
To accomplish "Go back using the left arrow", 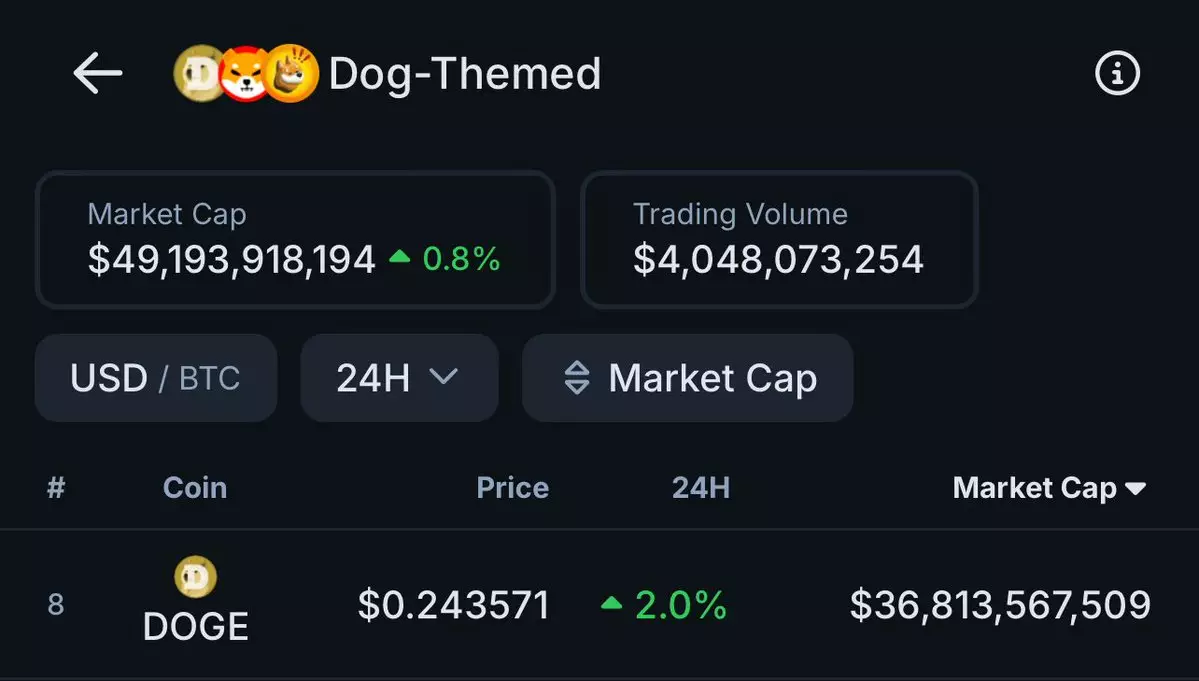I will (98, 74).
